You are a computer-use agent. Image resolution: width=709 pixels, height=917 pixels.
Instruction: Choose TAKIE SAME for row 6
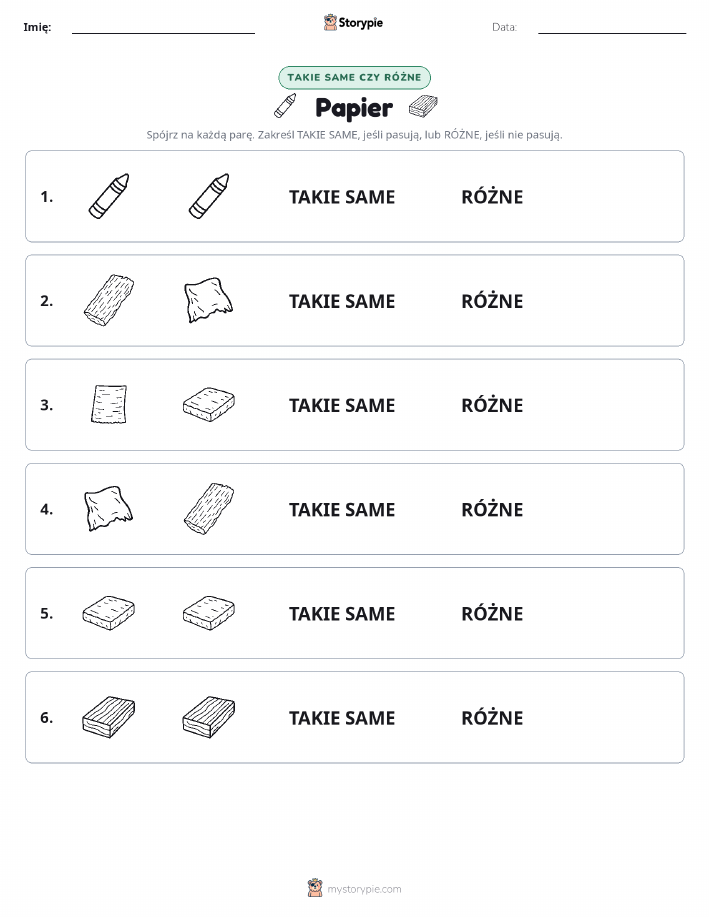[342, 718]
